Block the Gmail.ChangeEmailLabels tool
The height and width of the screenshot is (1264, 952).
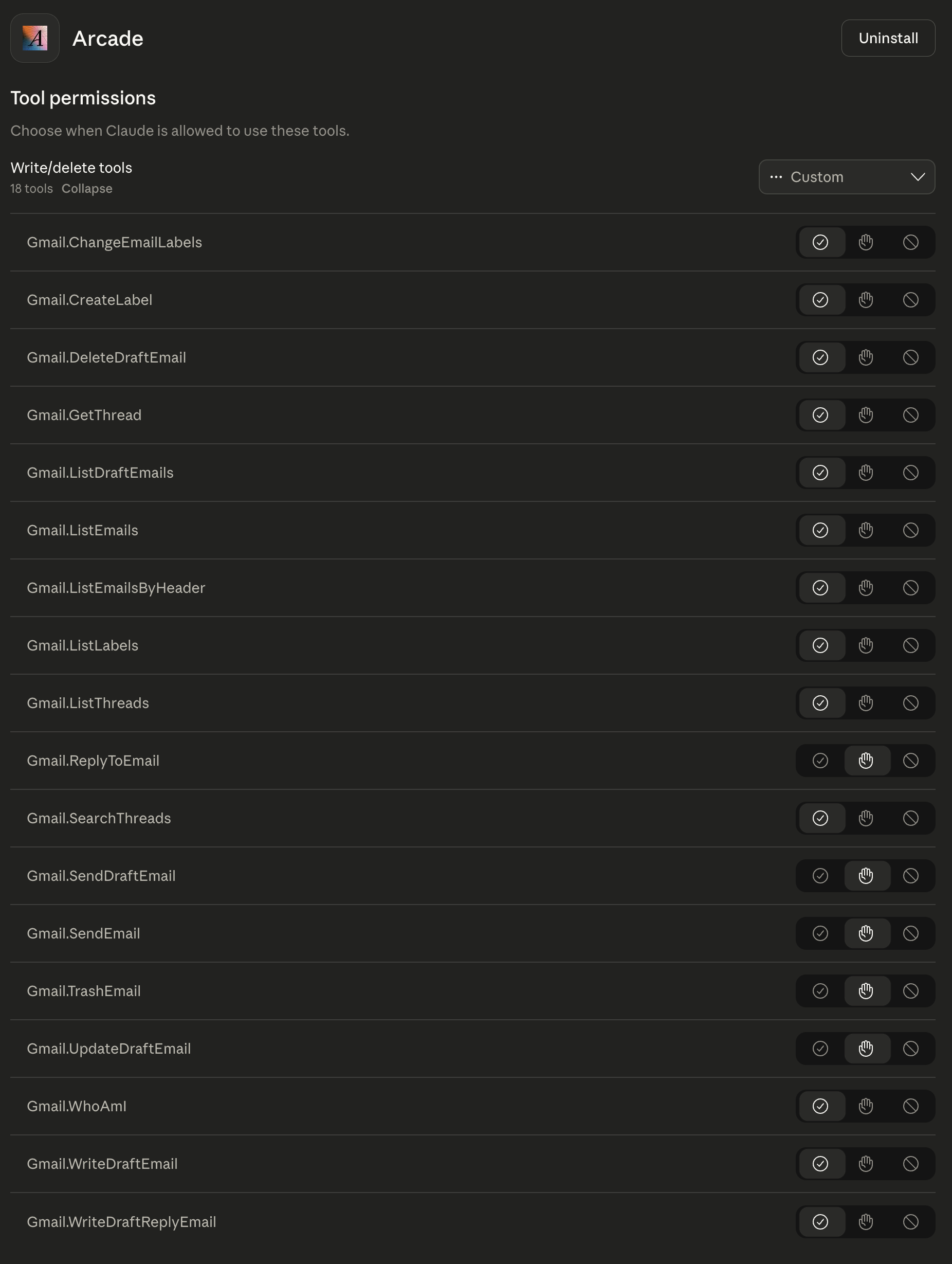pos(910,242)
